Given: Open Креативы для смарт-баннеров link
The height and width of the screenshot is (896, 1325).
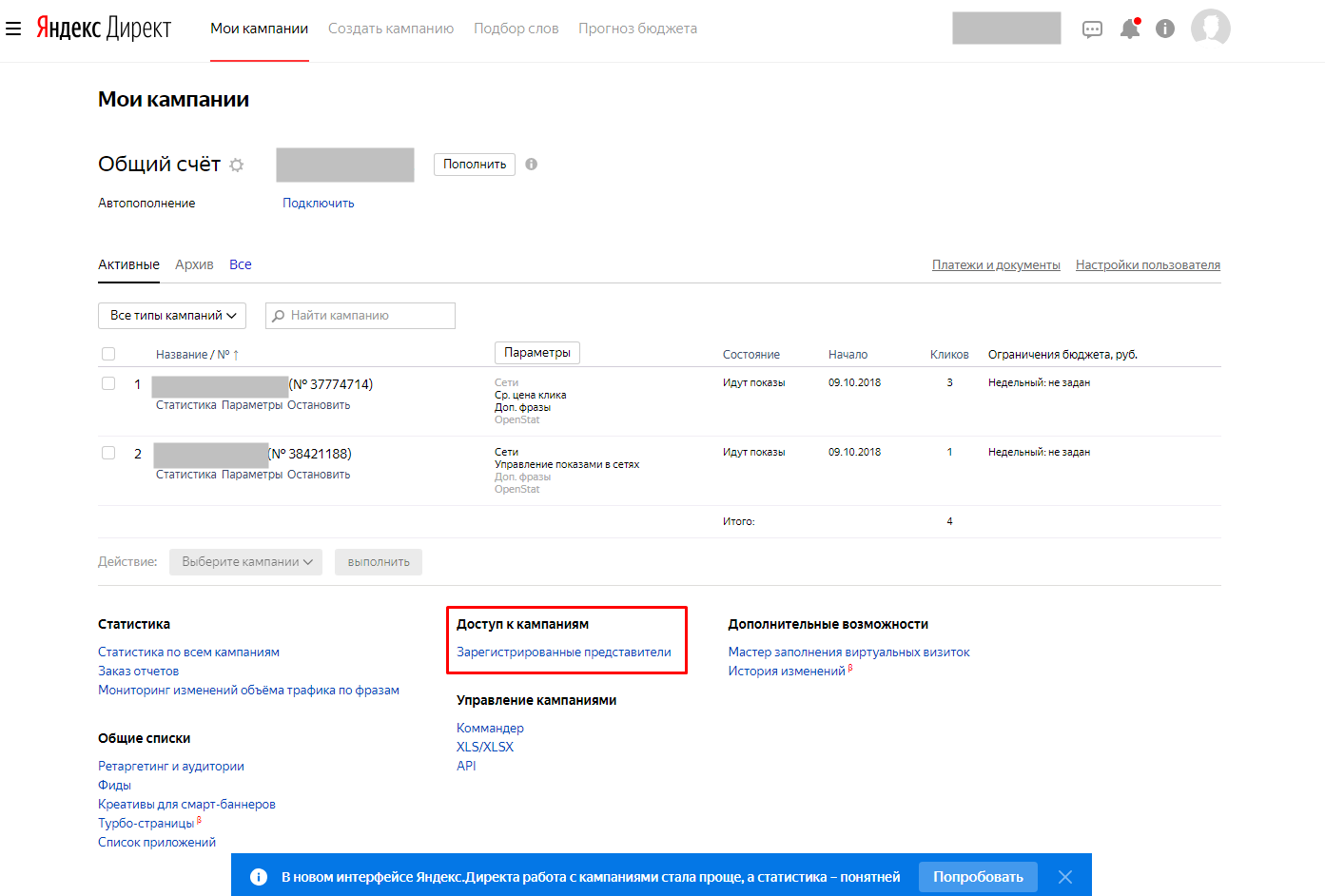Looking at the screenshot, I should pyautogui.click(x=186, y=805).
